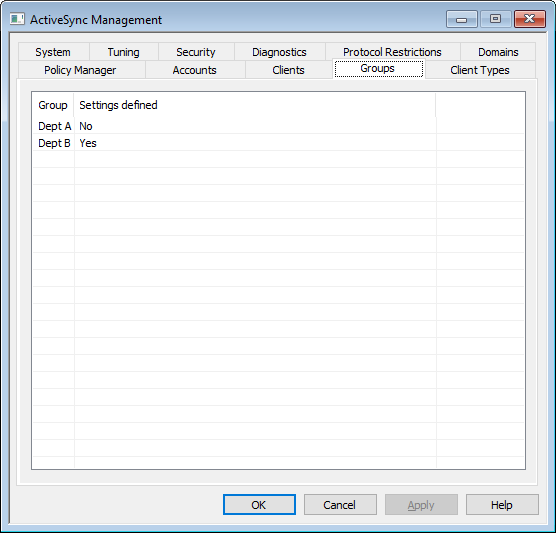Open the Policy Manager tab
Image resolution: width=556 pixels, height=533 pixels.
pos(80,70)
